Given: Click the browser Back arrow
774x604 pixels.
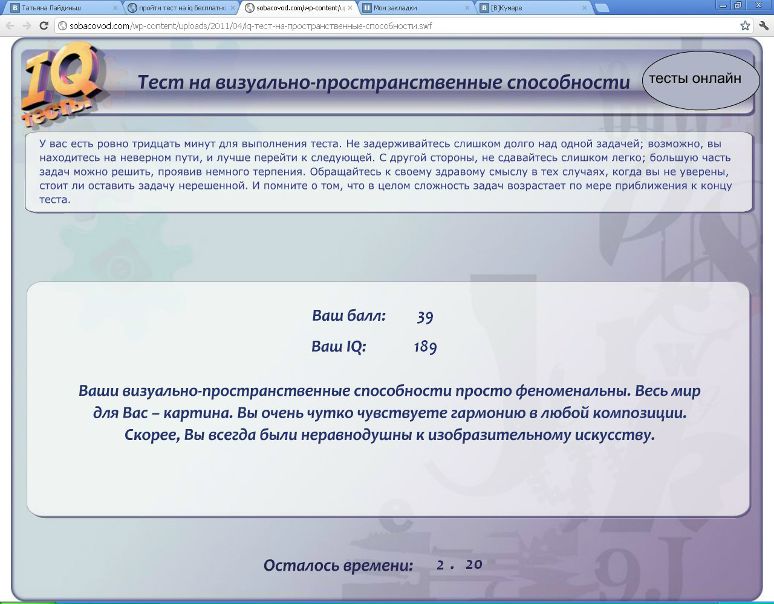Looking at the screenshot, I should [9, 25].
